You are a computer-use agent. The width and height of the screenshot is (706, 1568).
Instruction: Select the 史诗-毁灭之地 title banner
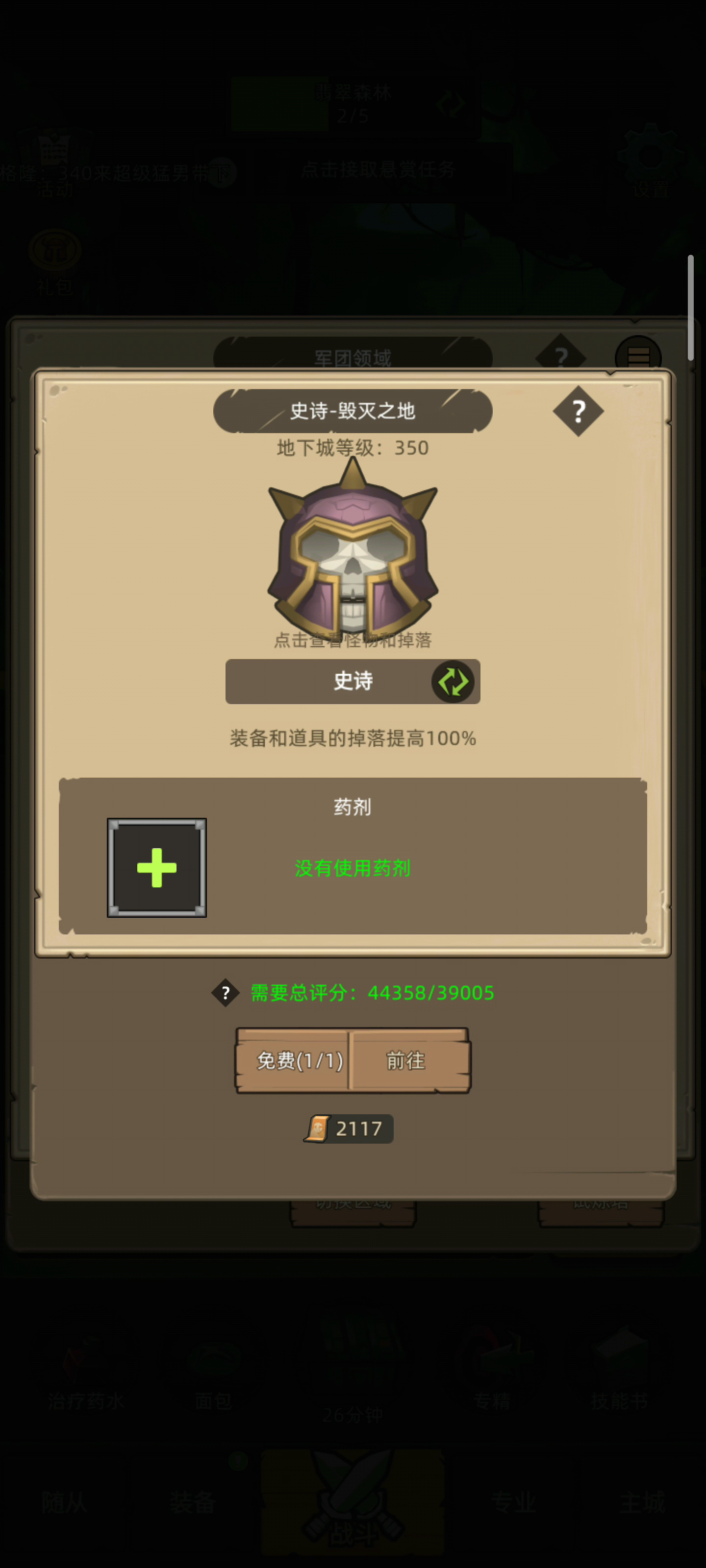click(x=353, y=411)
